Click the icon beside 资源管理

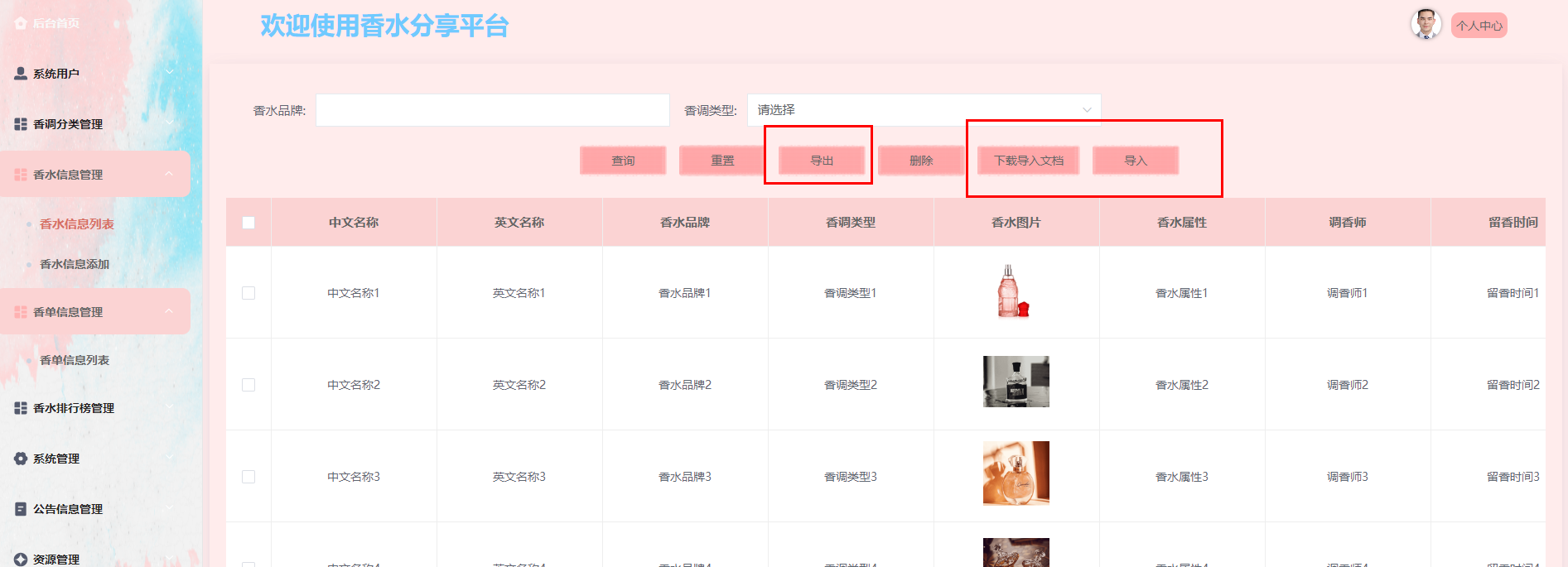tap(21, 560)
